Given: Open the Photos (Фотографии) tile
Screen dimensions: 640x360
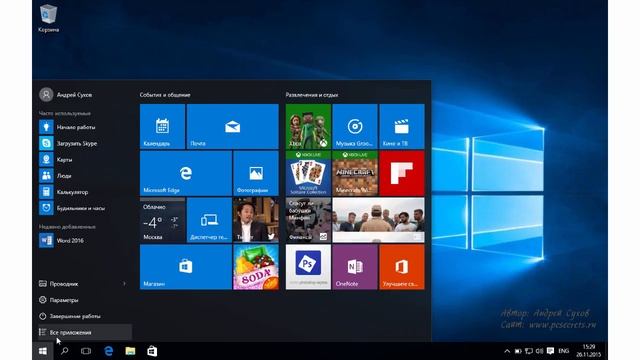Looking at the screenshot, I should [x=256, y=173].
